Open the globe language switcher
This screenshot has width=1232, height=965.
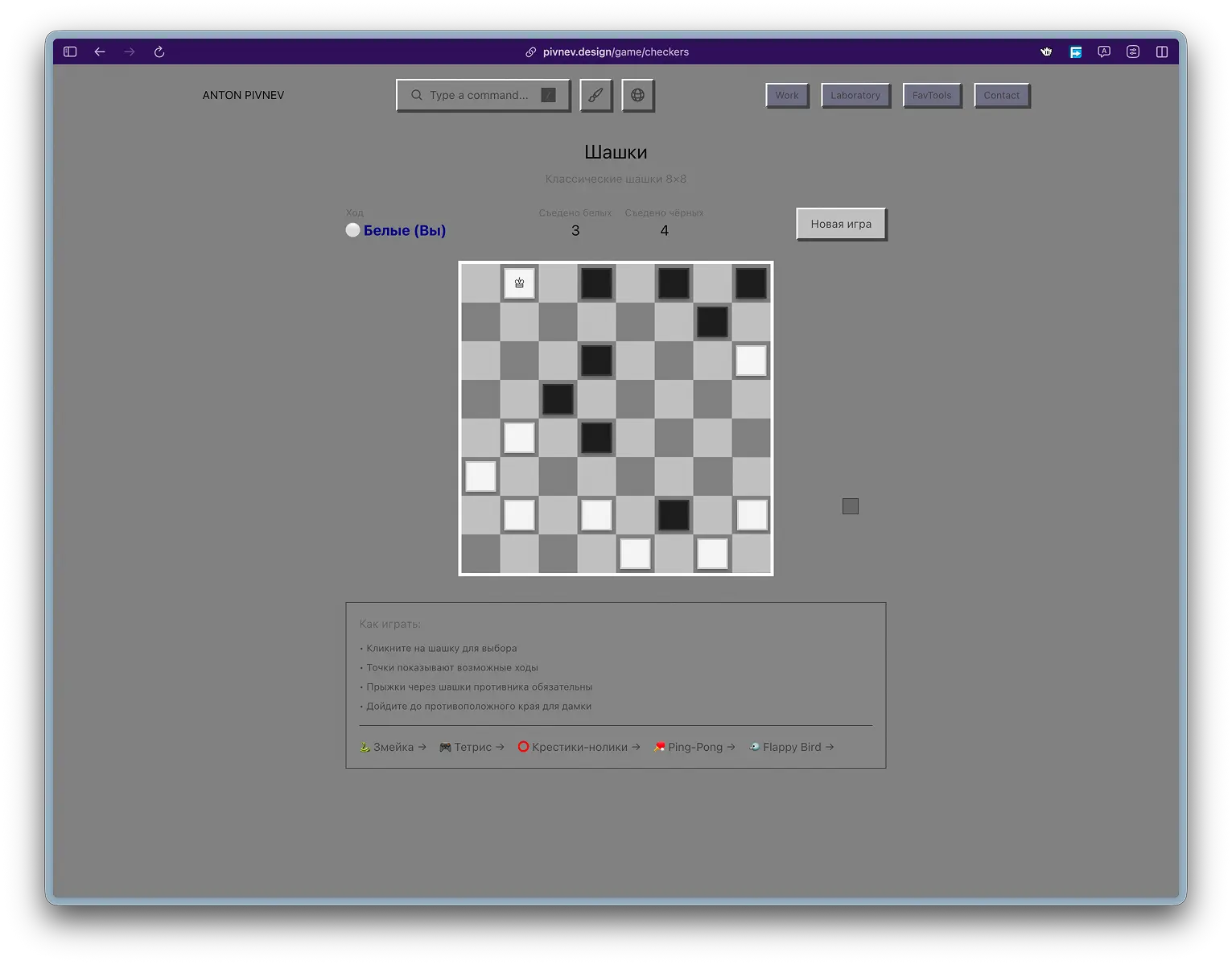click(637, 95)
